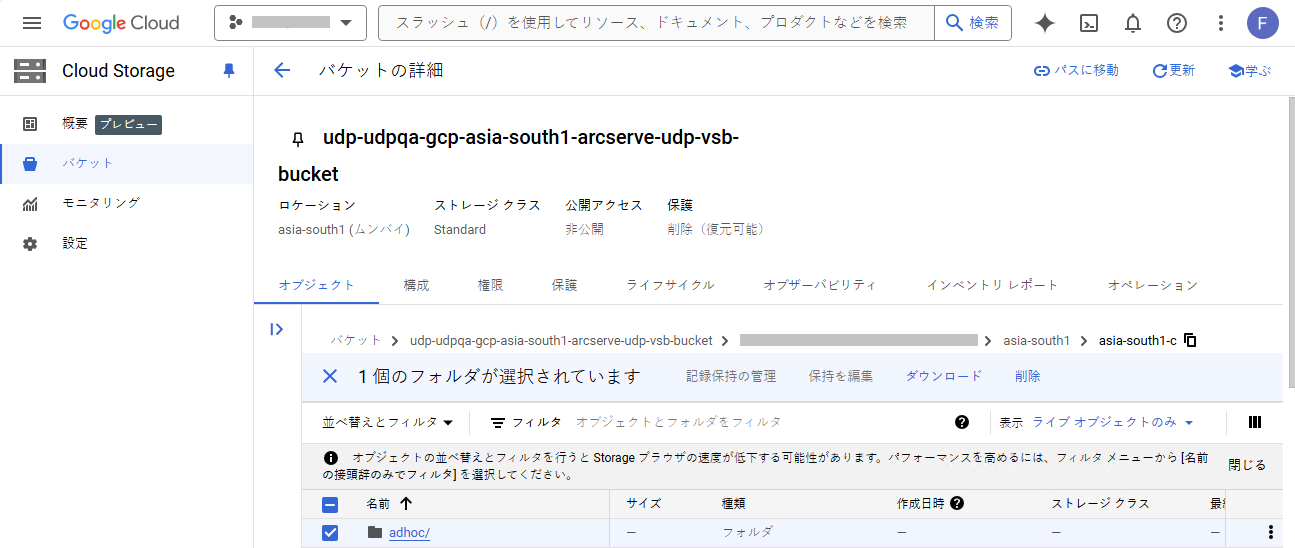1295x548 pixels.
Task: Click the 更新 refresh button
Action: [1174, 71]
